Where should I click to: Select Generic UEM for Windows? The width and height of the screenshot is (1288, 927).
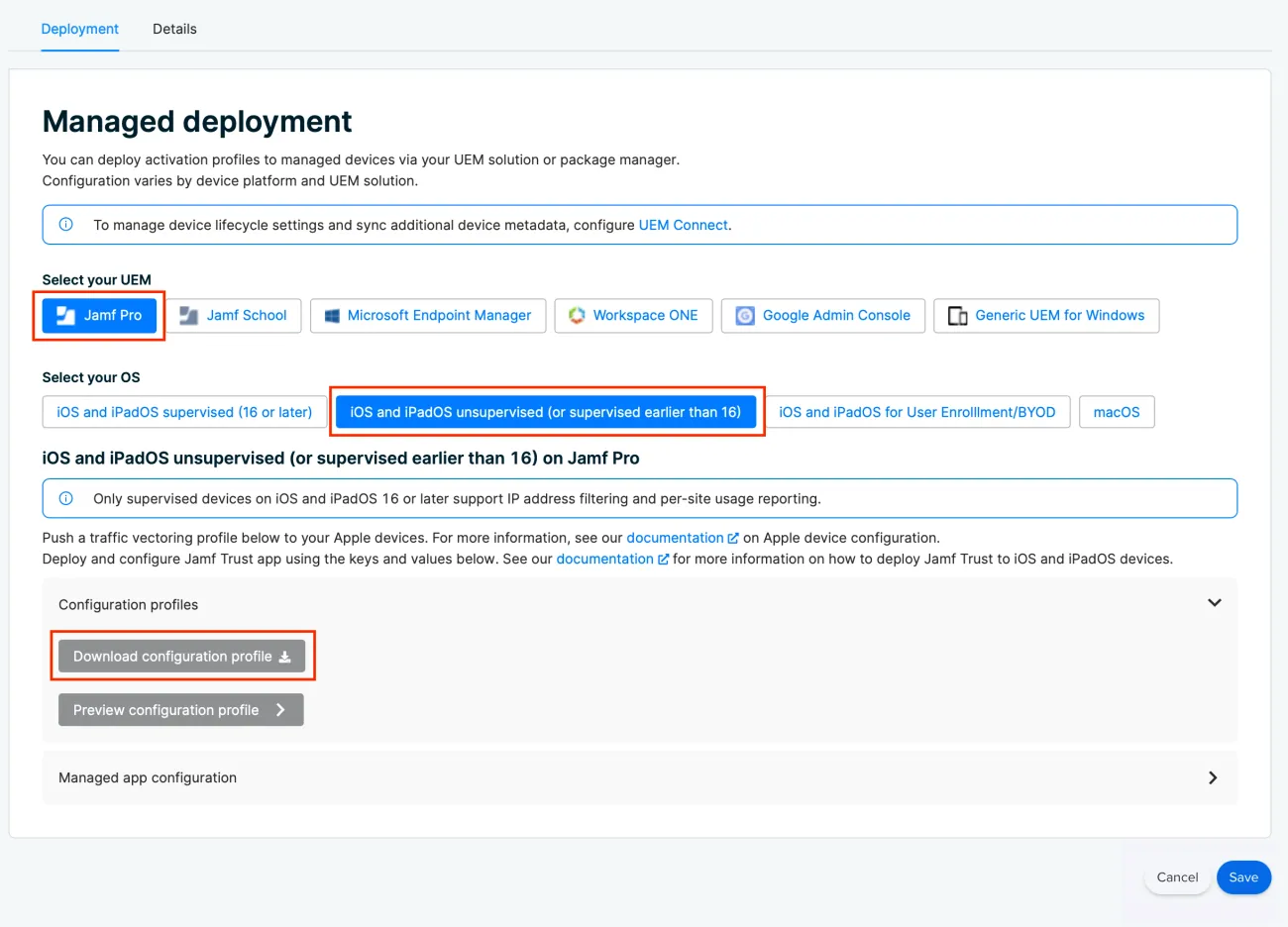(x=1046, y=315)
